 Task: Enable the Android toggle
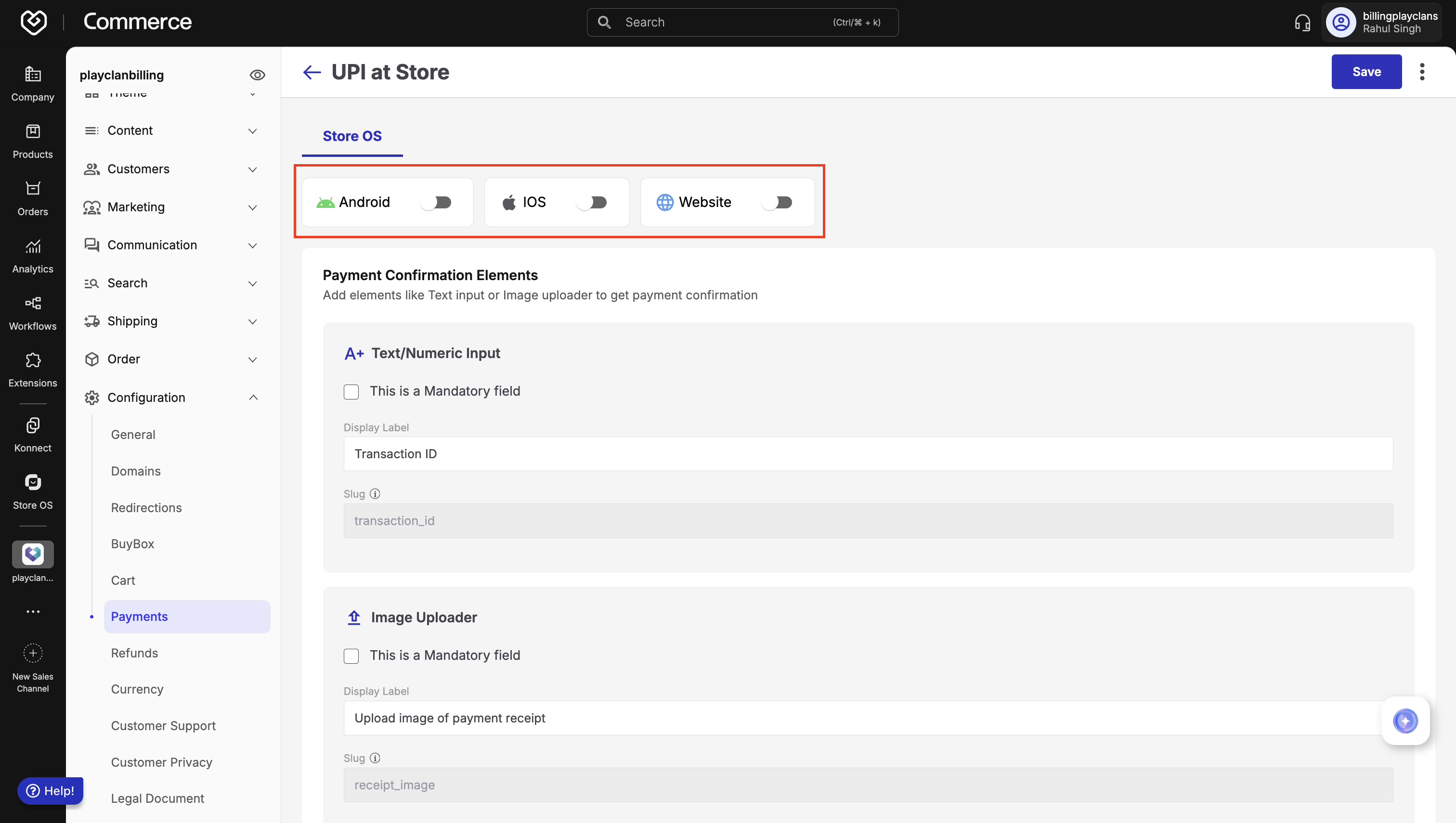pyautogui.click(x=436, y=202)
